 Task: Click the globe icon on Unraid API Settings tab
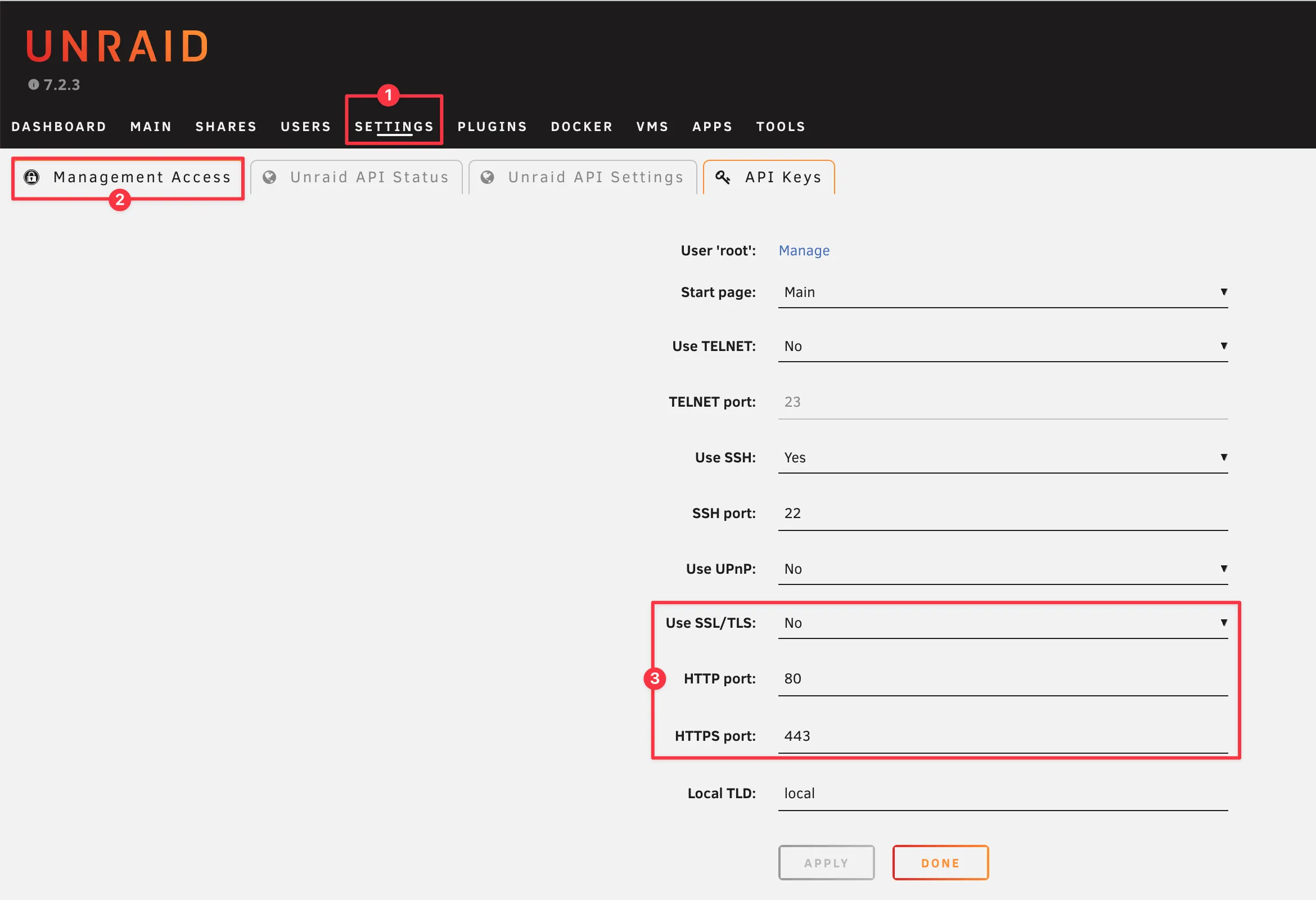(488, 177)
